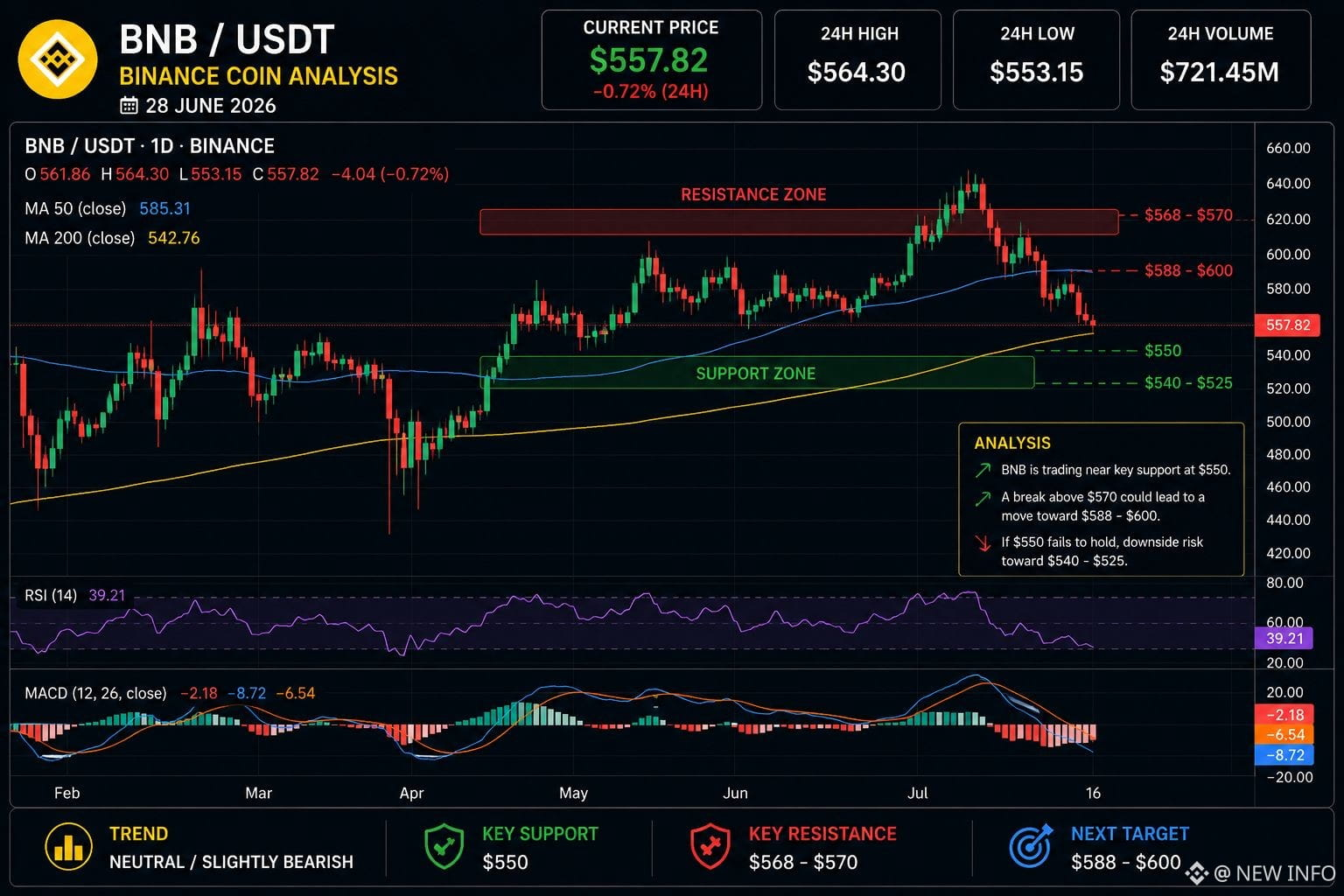This screenshot has height=896, width=1344.
Task: Click the 'May' label on the time axis
Action: pos(573,793)
